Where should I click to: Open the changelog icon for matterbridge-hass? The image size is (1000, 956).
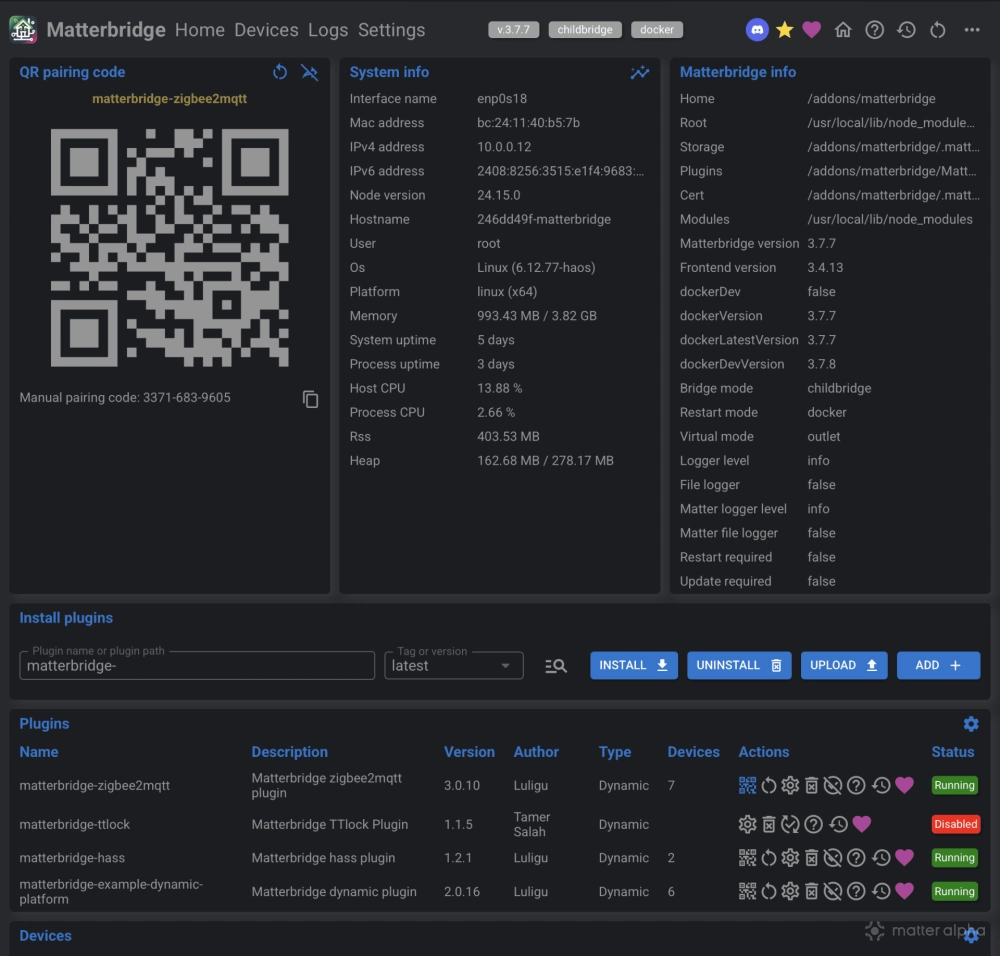pyautogui.click(x=881, y=858)
